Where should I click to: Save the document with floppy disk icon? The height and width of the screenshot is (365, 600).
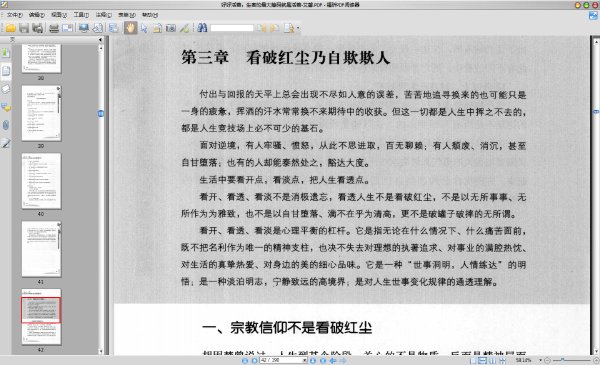(24, 28)
